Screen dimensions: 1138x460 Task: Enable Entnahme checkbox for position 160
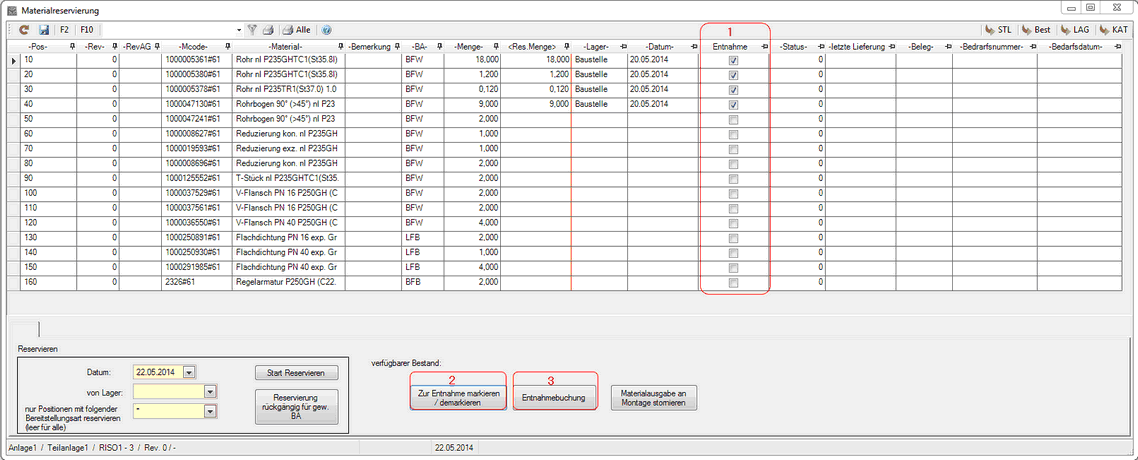(x=733, y=283)
